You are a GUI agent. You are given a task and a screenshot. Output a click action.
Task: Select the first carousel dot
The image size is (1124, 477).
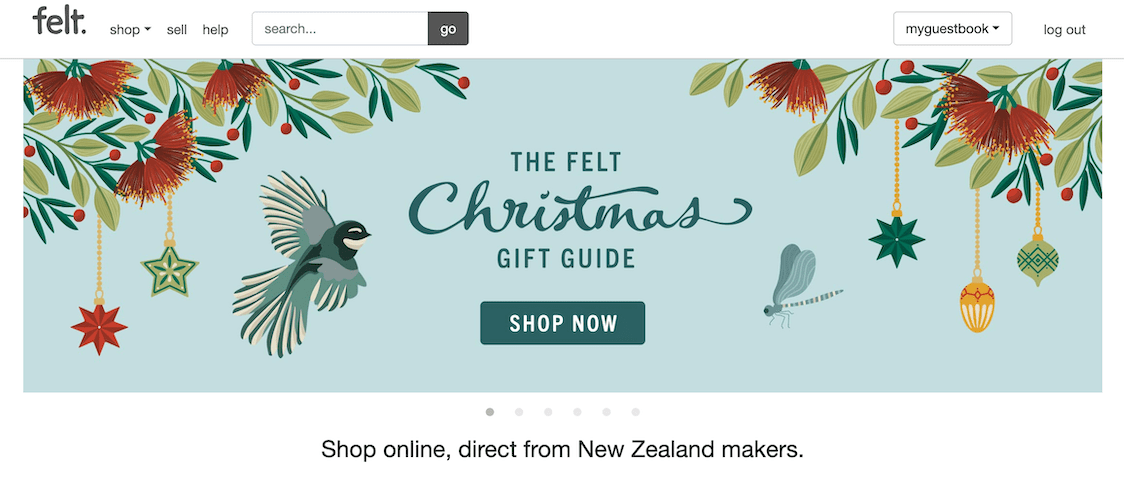tap(490, 411)
